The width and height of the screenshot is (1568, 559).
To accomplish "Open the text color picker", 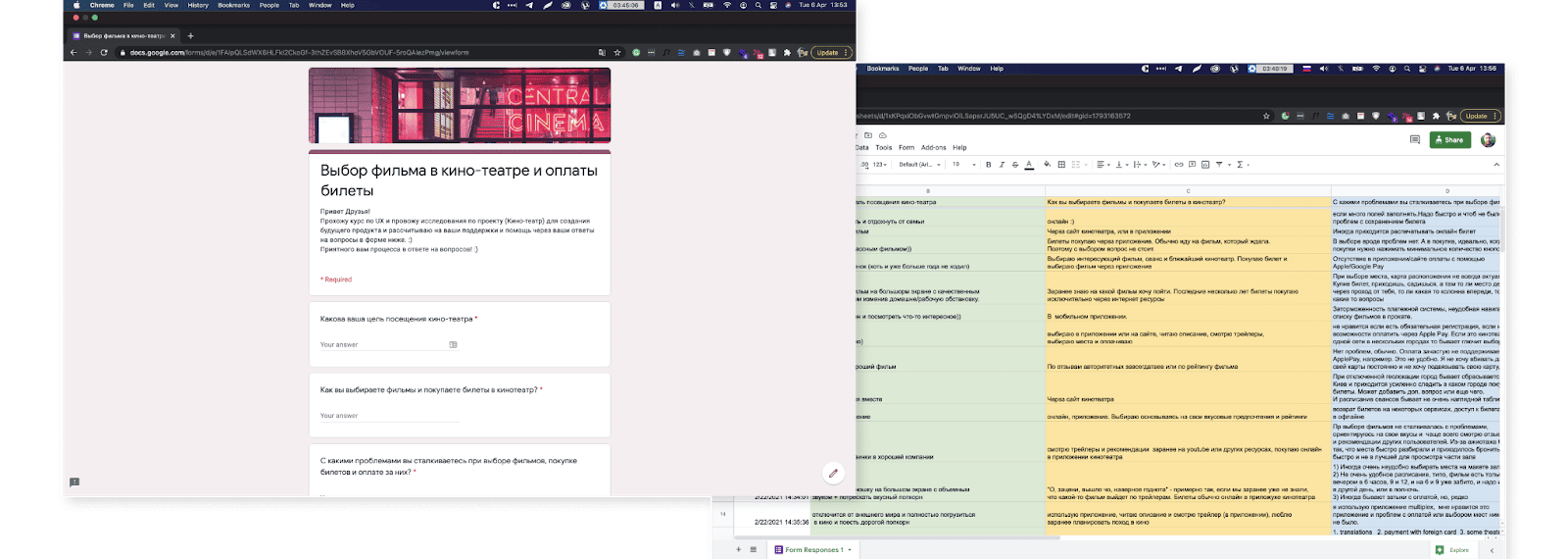I will (x=1029, y=165).
